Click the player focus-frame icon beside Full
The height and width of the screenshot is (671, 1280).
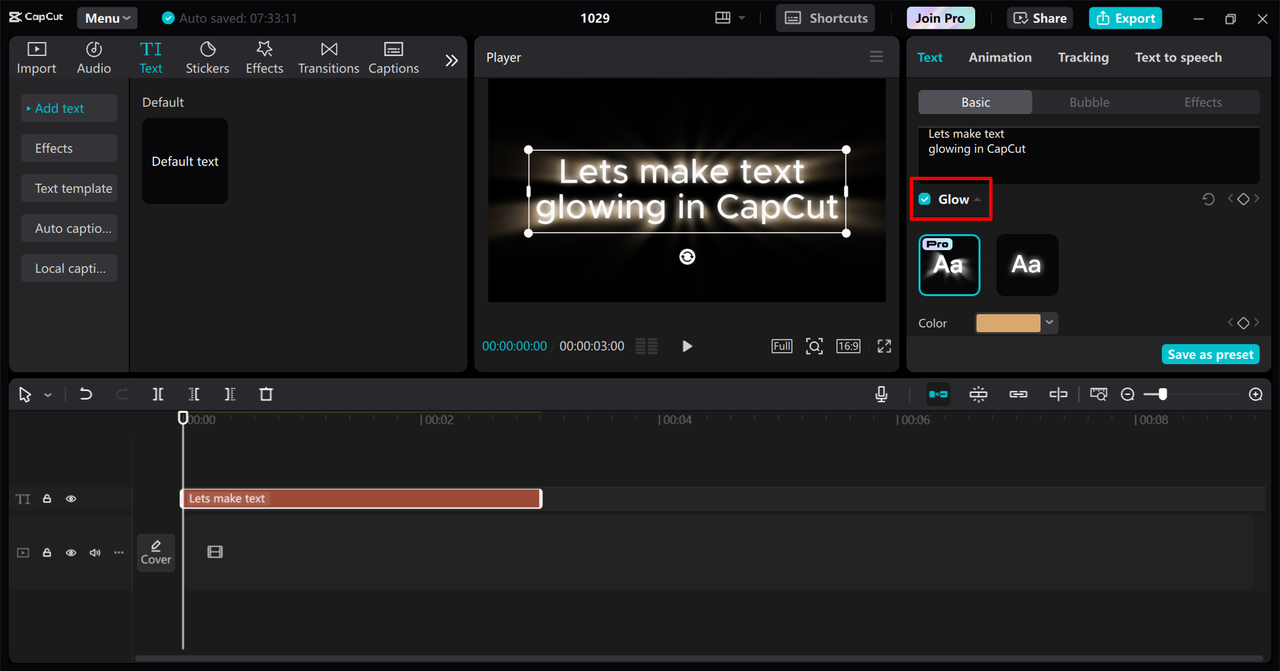click(x=815, y=346)
